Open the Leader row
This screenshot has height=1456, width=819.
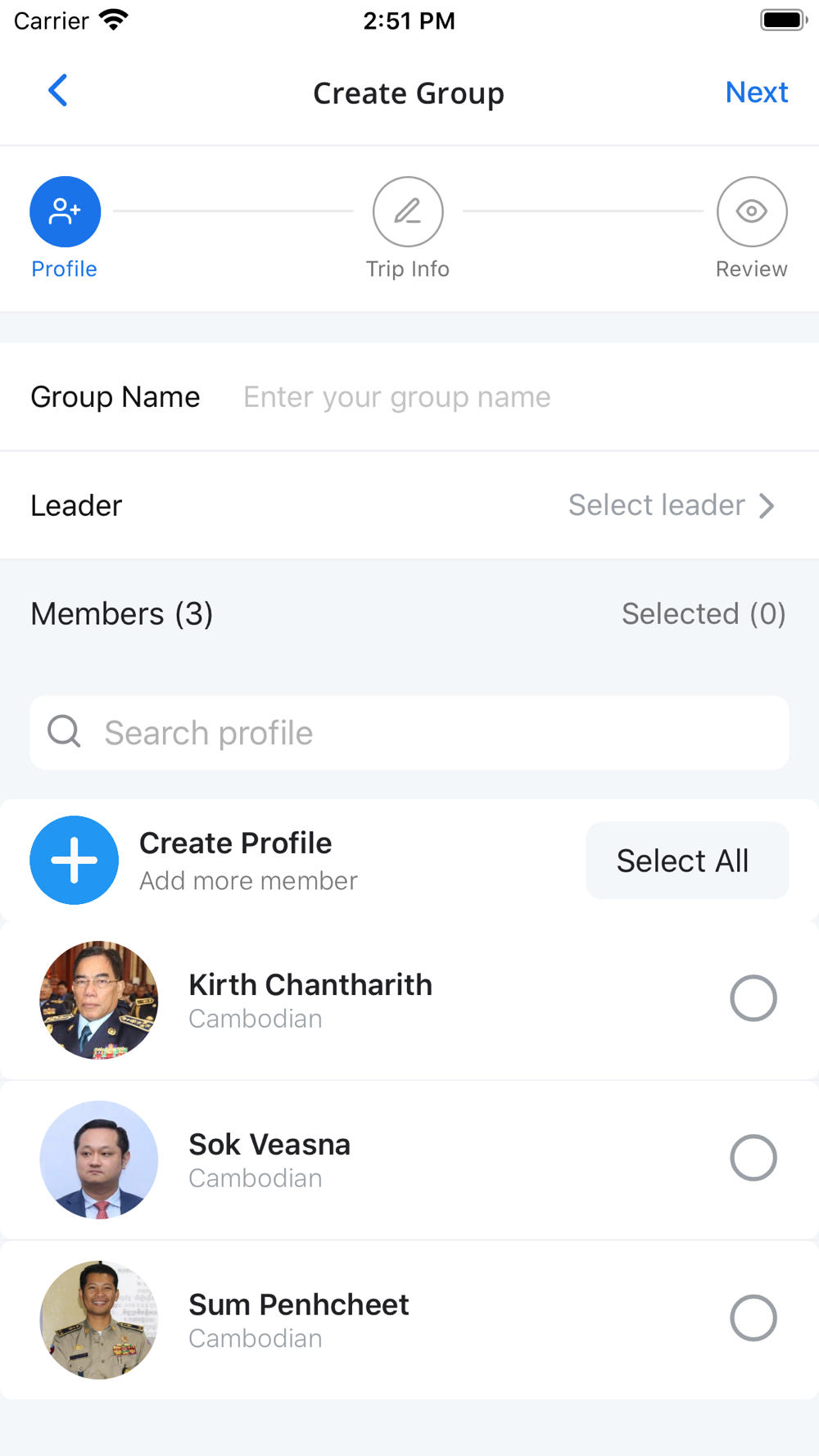pos(409,505)
